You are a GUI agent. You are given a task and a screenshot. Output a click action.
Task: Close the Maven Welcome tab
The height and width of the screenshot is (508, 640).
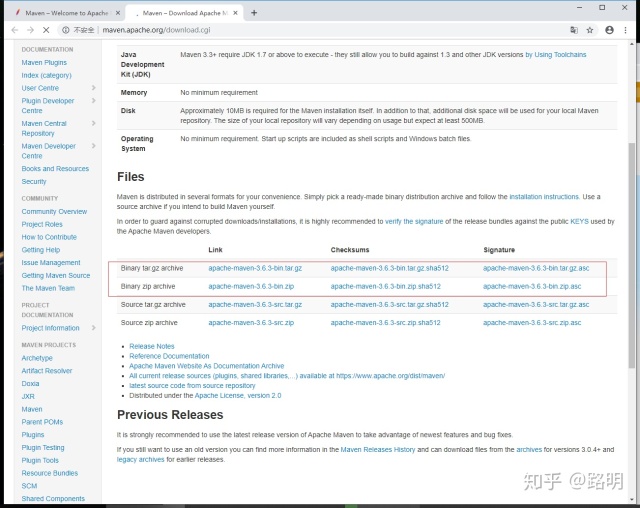click(x=118, y=13)
